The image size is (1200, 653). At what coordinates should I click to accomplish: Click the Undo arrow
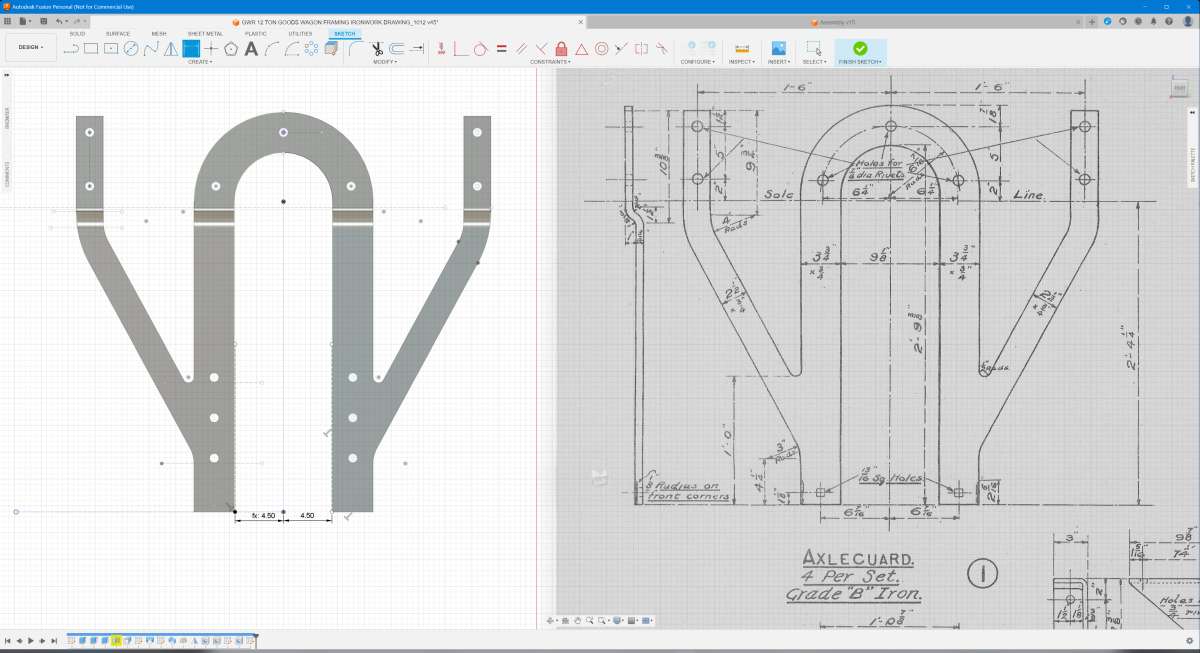[x=59, y=20]
